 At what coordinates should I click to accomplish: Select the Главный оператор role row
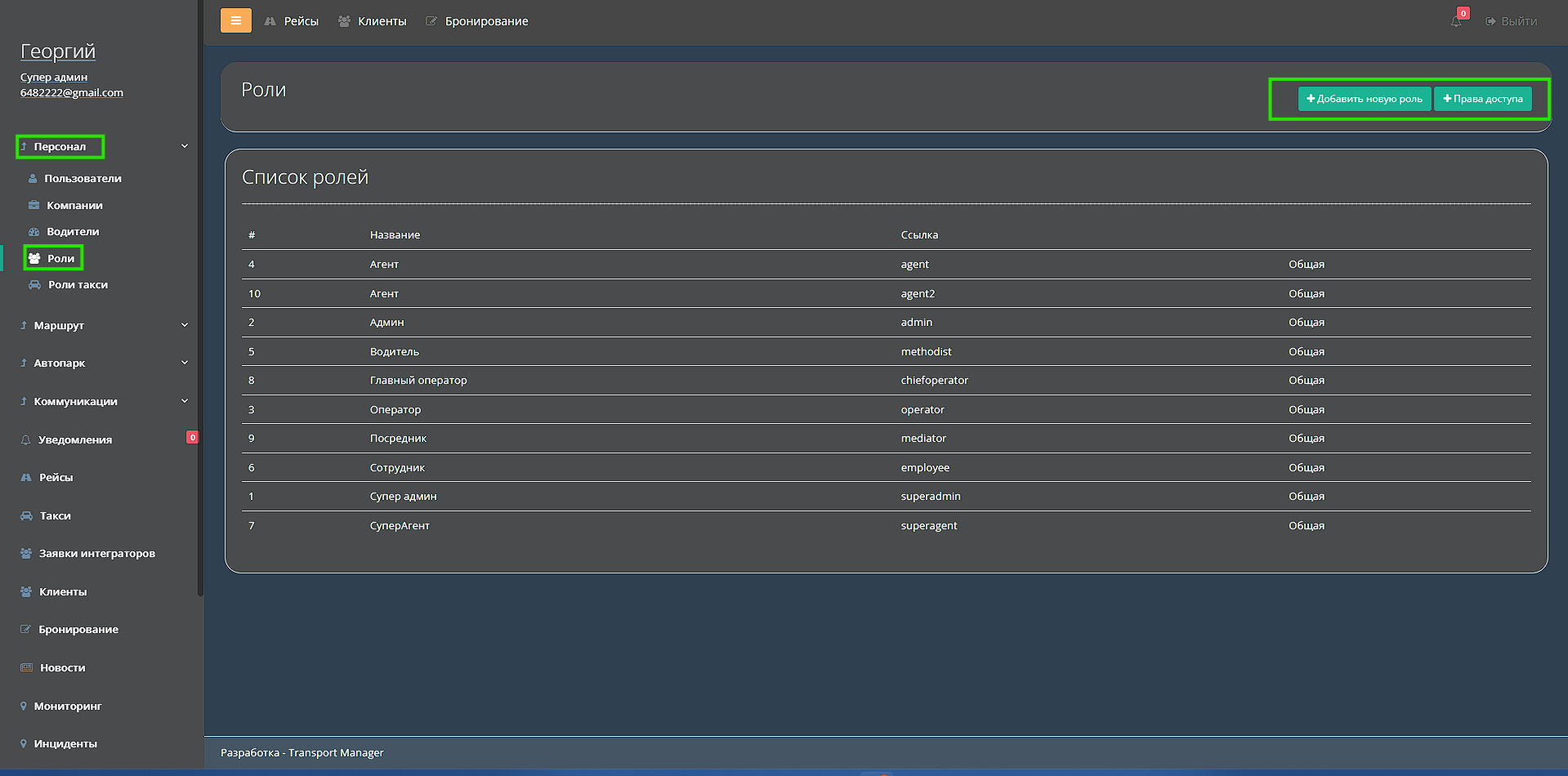tap(418, 381)
